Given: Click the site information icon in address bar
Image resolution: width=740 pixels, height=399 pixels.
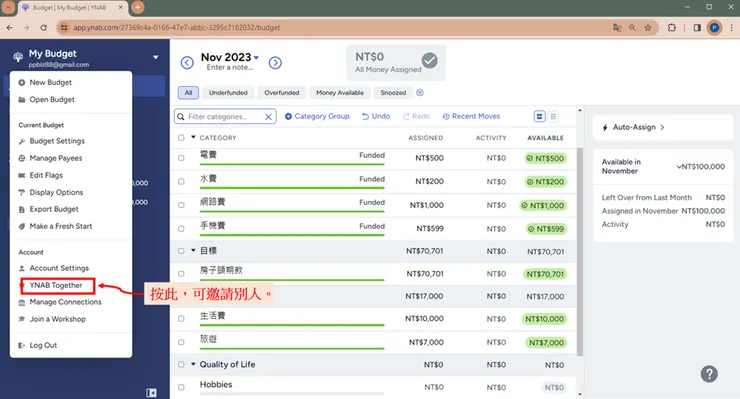Looking at the screenshot, I should coord(64,27).
